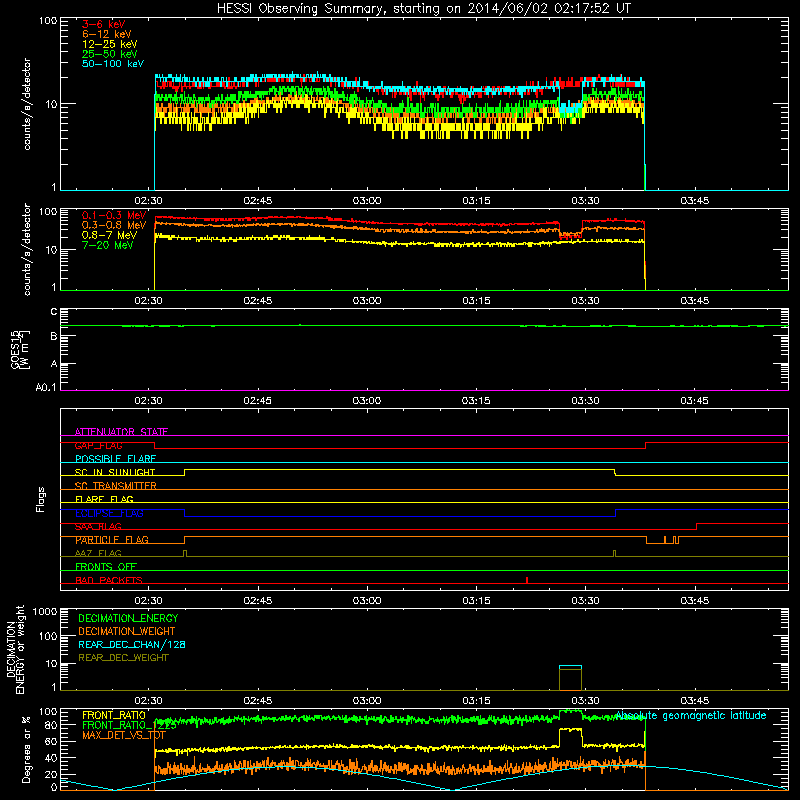
Task: Click the 0.1-0.3 MeV legend label
Action: [x=114, y=215]
